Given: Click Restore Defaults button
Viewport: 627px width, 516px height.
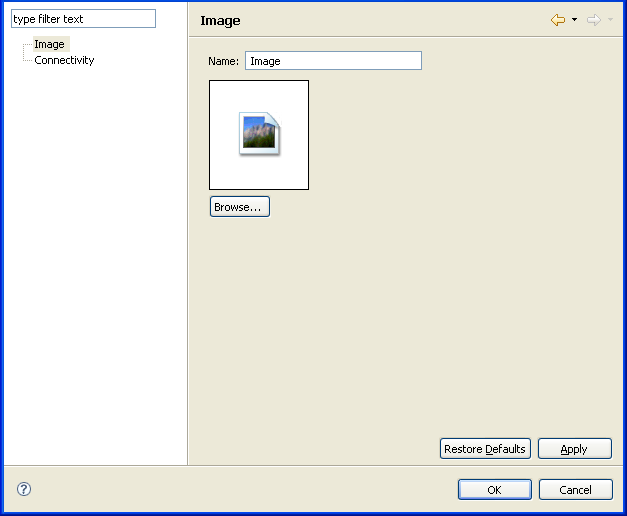Looking at the screenshot, I should [485, 449].
